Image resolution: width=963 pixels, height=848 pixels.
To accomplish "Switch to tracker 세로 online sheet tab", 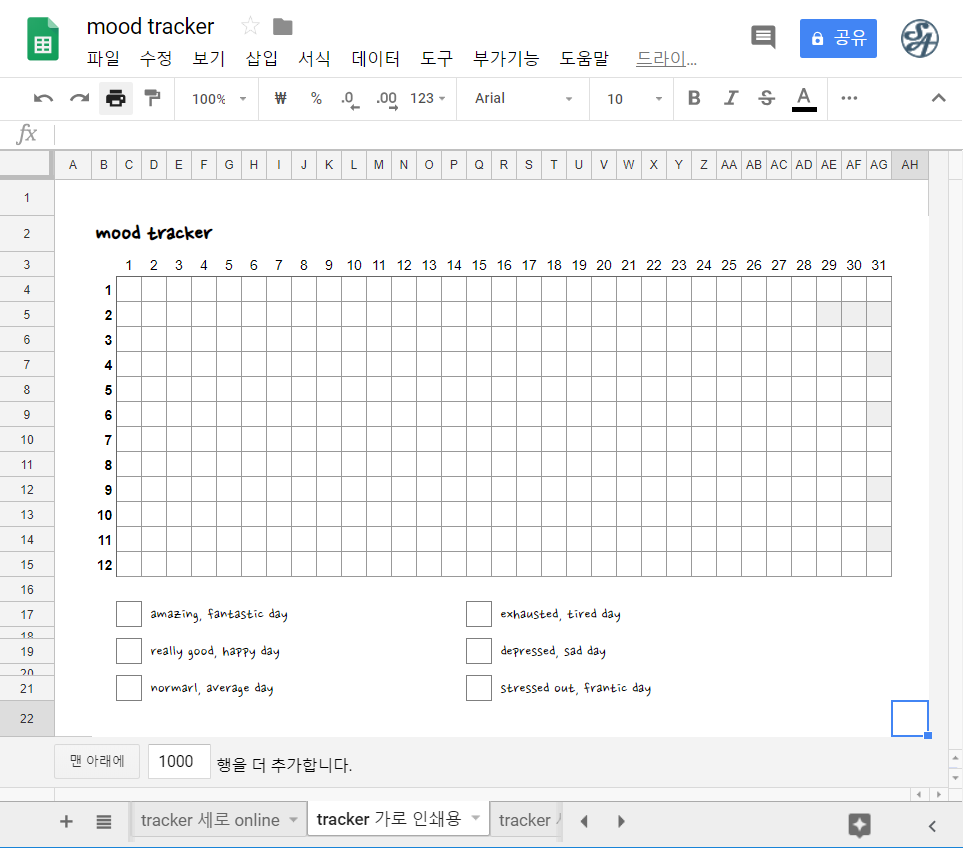I will click(211, 820).
